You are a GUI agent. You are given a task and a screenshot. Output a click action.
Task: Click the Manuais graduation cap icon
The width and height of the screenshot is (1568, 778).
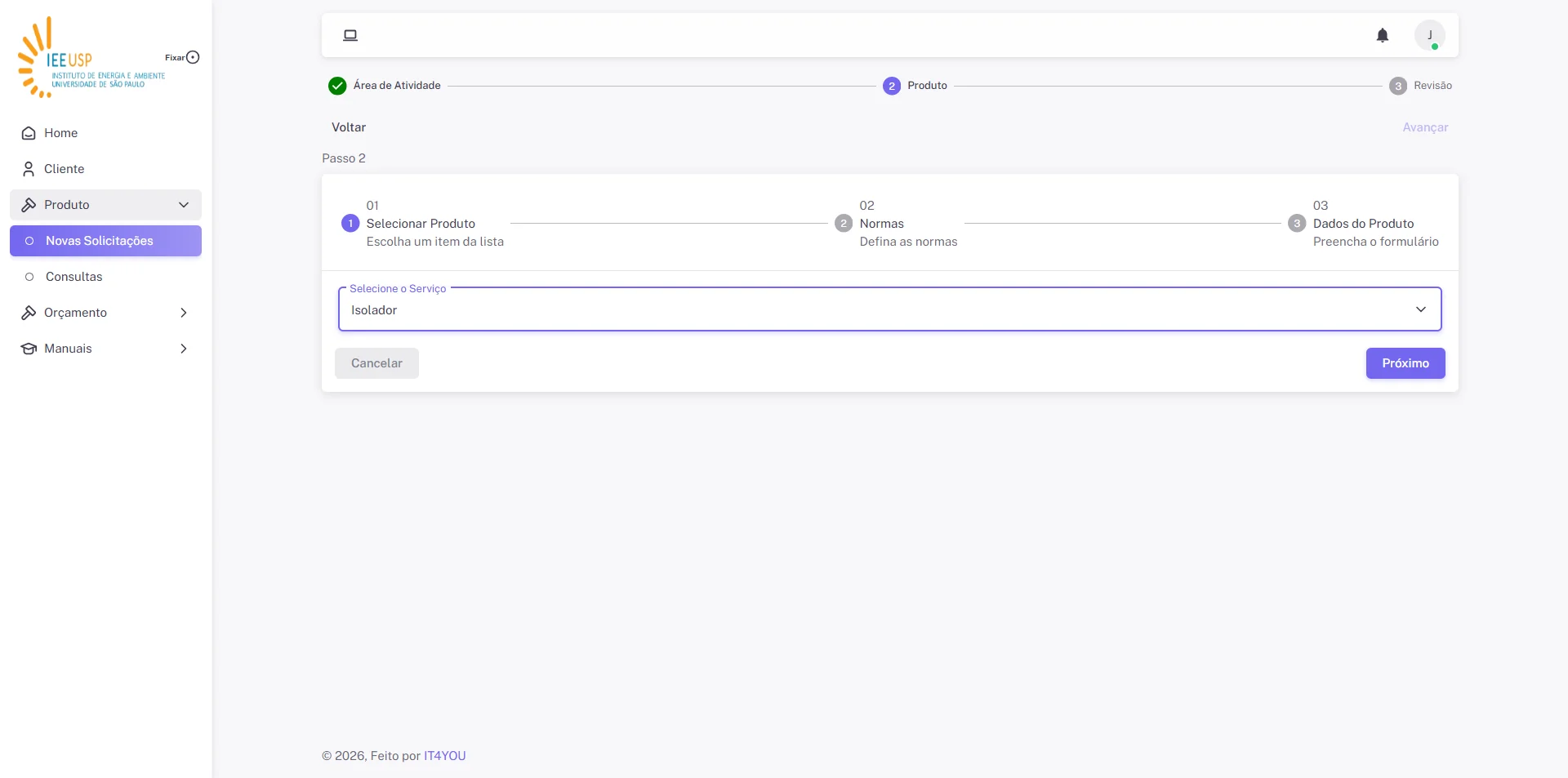(29, 349)
